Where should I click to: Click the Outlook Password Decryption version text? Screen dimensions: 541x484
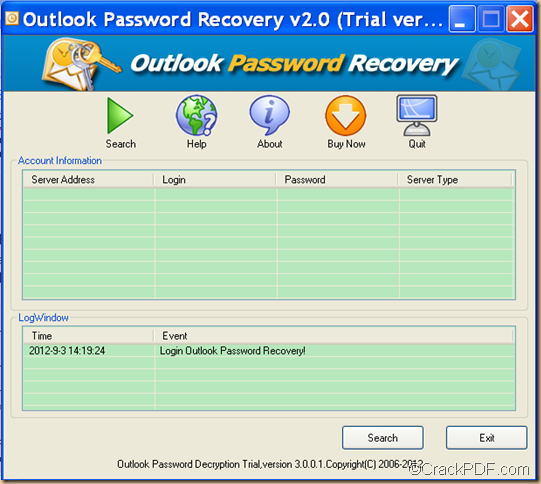coord(270,464)
